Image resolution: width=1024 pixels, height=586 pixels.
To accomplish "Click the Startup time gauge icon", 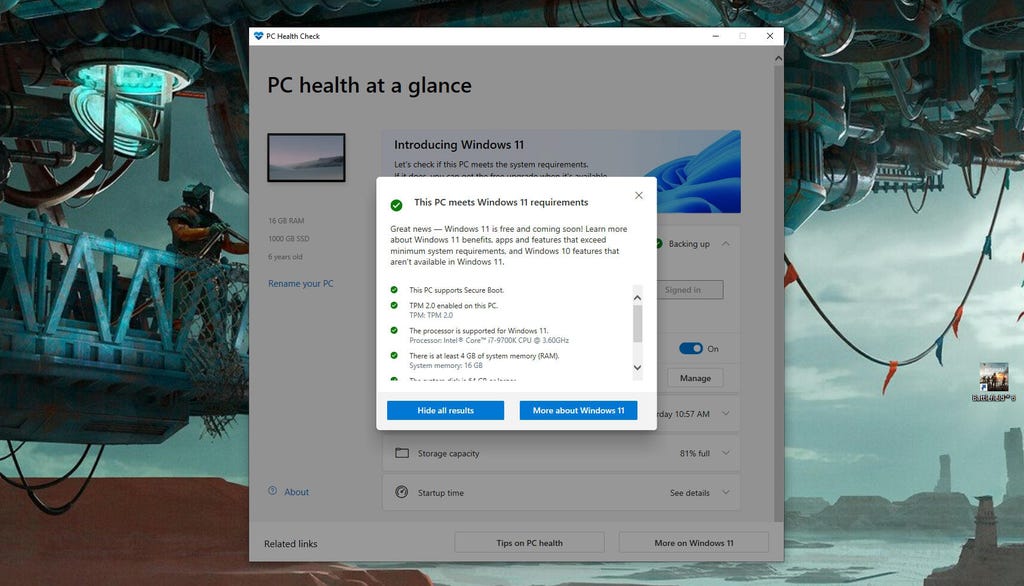I will pos(402,492).
